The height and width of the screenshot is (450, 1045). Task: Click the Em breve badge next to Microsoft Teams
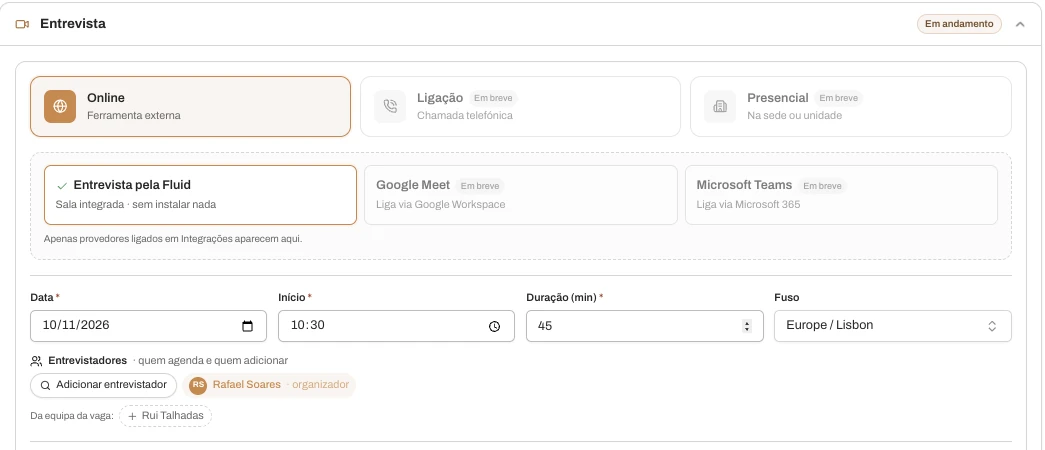[822, 185]
